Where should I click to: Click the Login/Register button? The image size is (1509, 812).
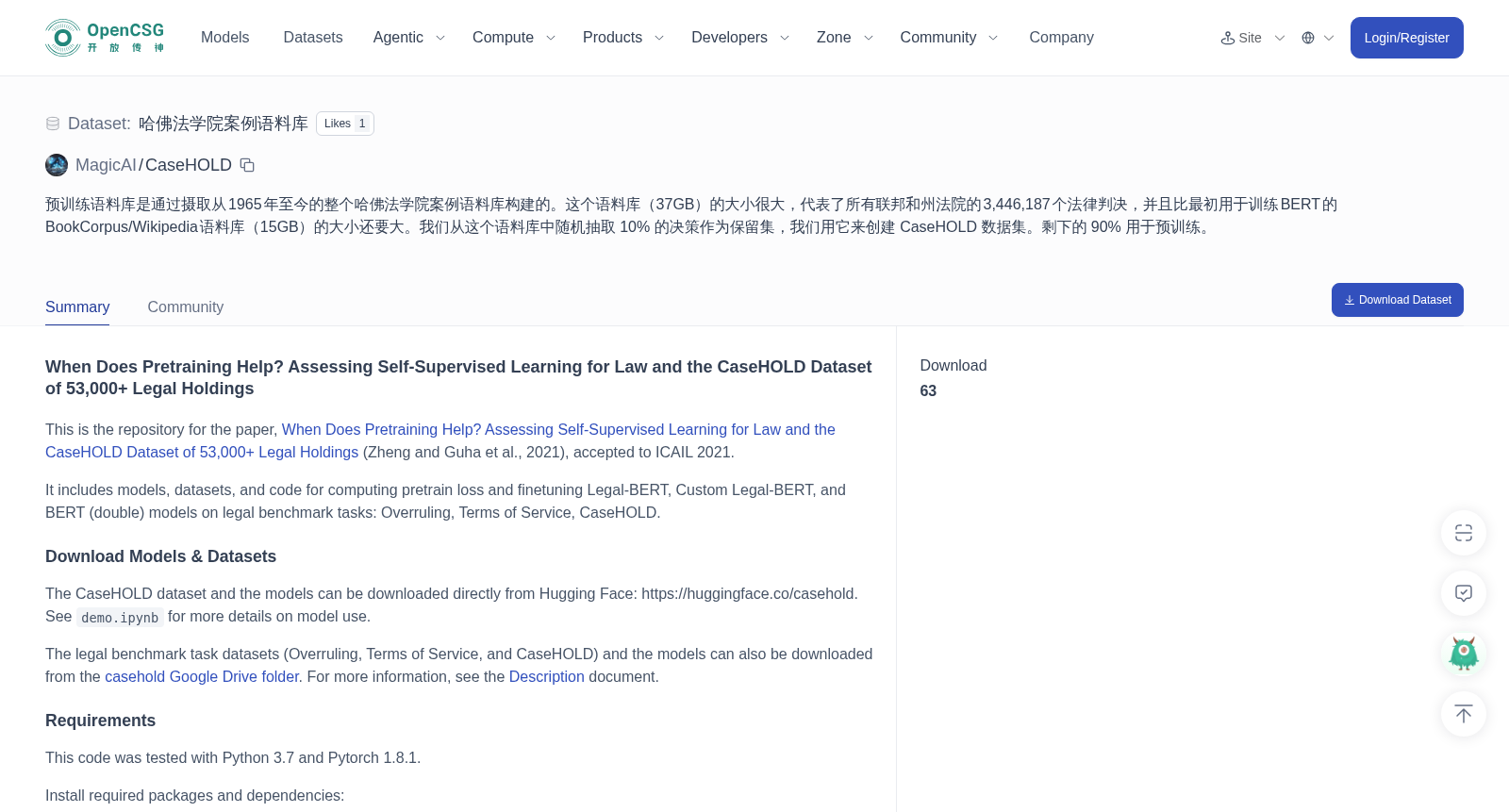tap(1406, 38)
